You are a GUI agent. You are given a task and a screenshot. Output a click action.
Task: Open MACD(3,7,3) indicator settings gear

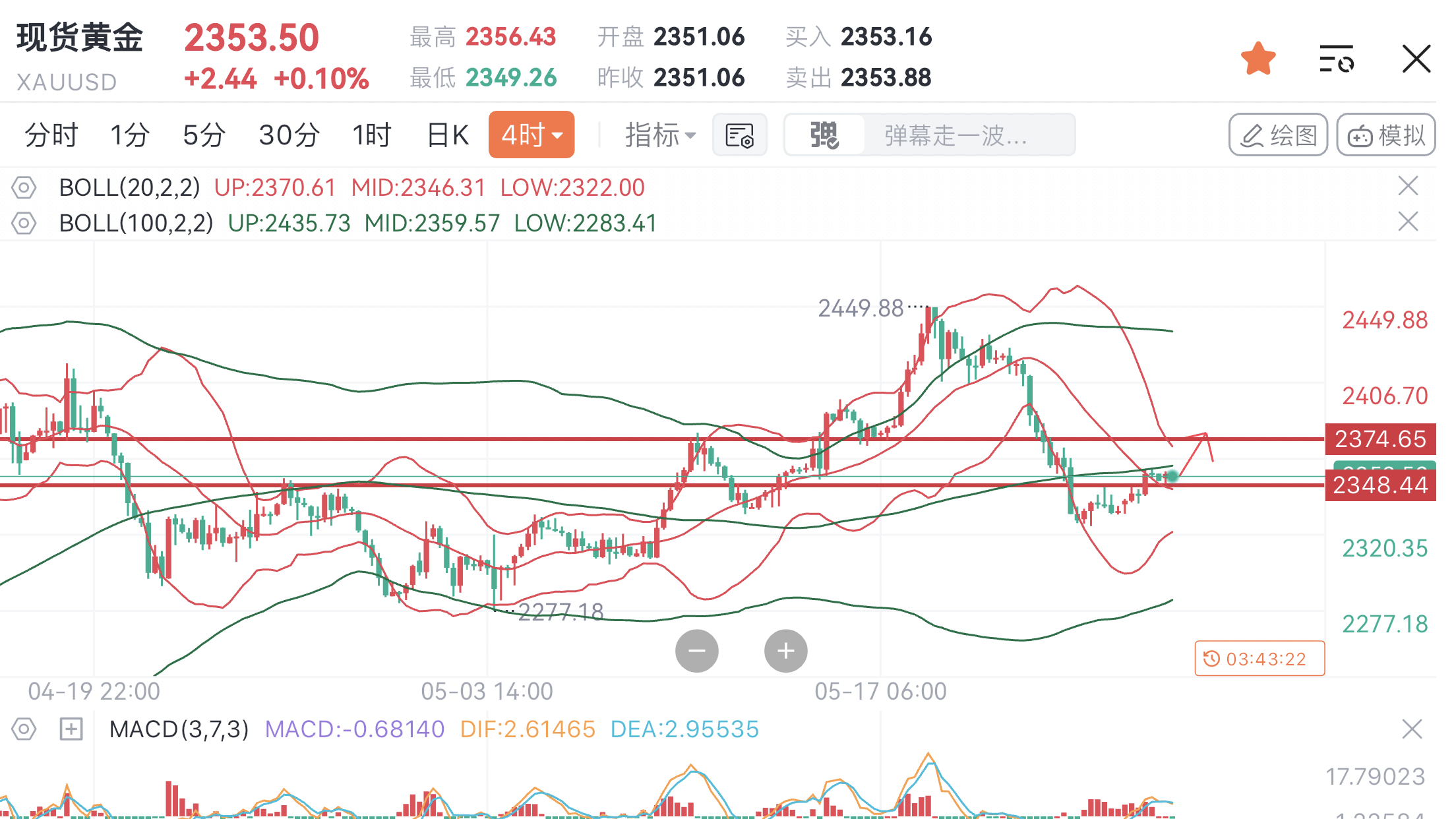coord(24,729)
